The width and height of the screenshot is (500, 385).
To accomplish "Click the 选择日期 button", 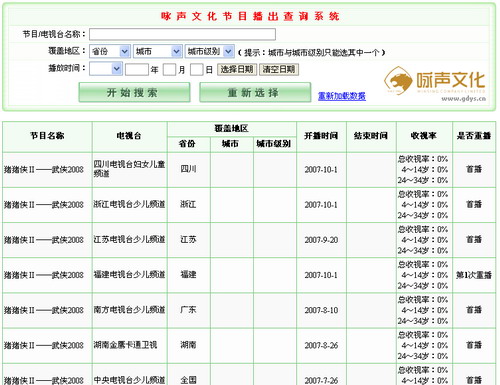I will pos(237,69).
